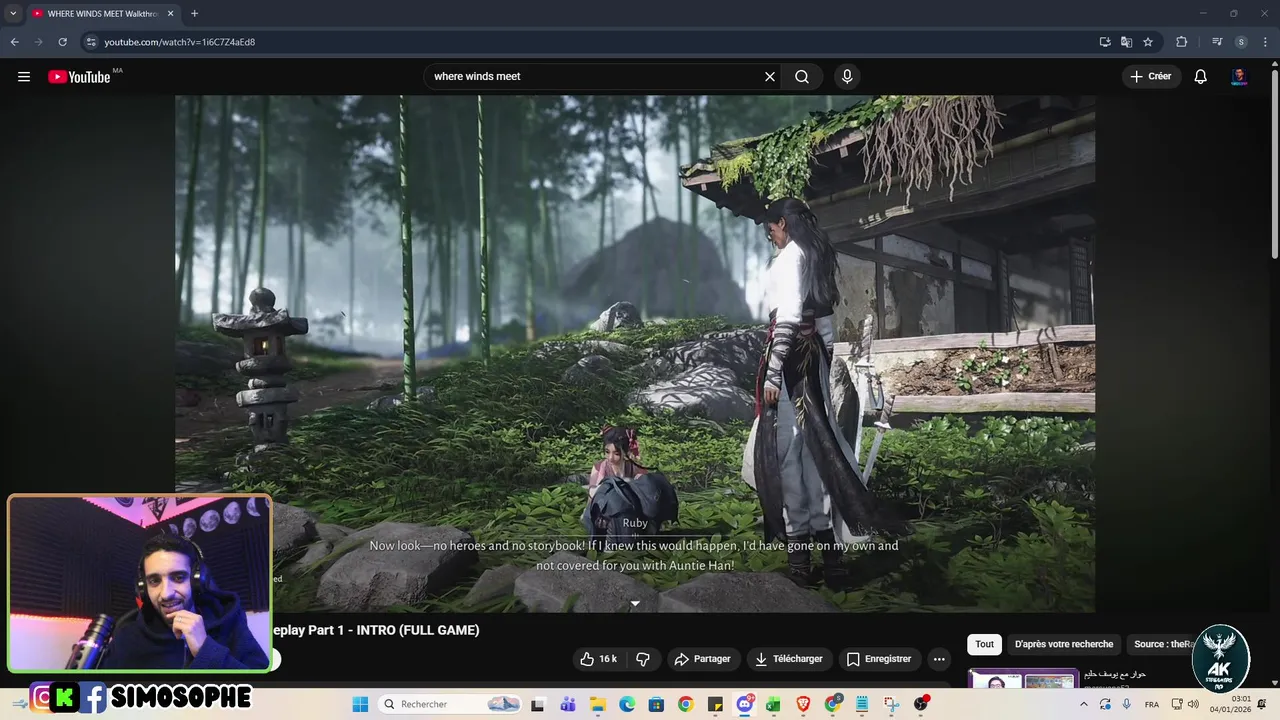Image resolution: width=1280 pixels, height=720 pixels.
Task: Click the magnifier search button
Action: pos(802,77)
